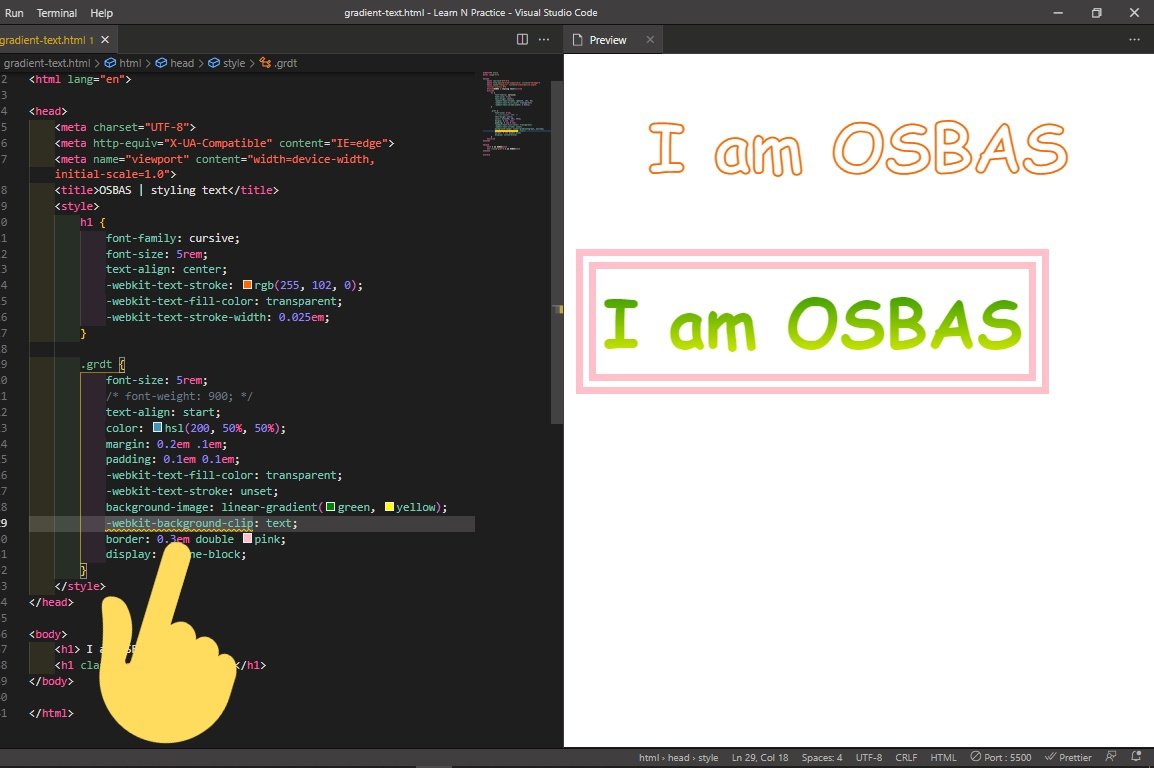Click 'font-family: cursive;' line
Screen dimensions: 1154x768
coord(172,238)
